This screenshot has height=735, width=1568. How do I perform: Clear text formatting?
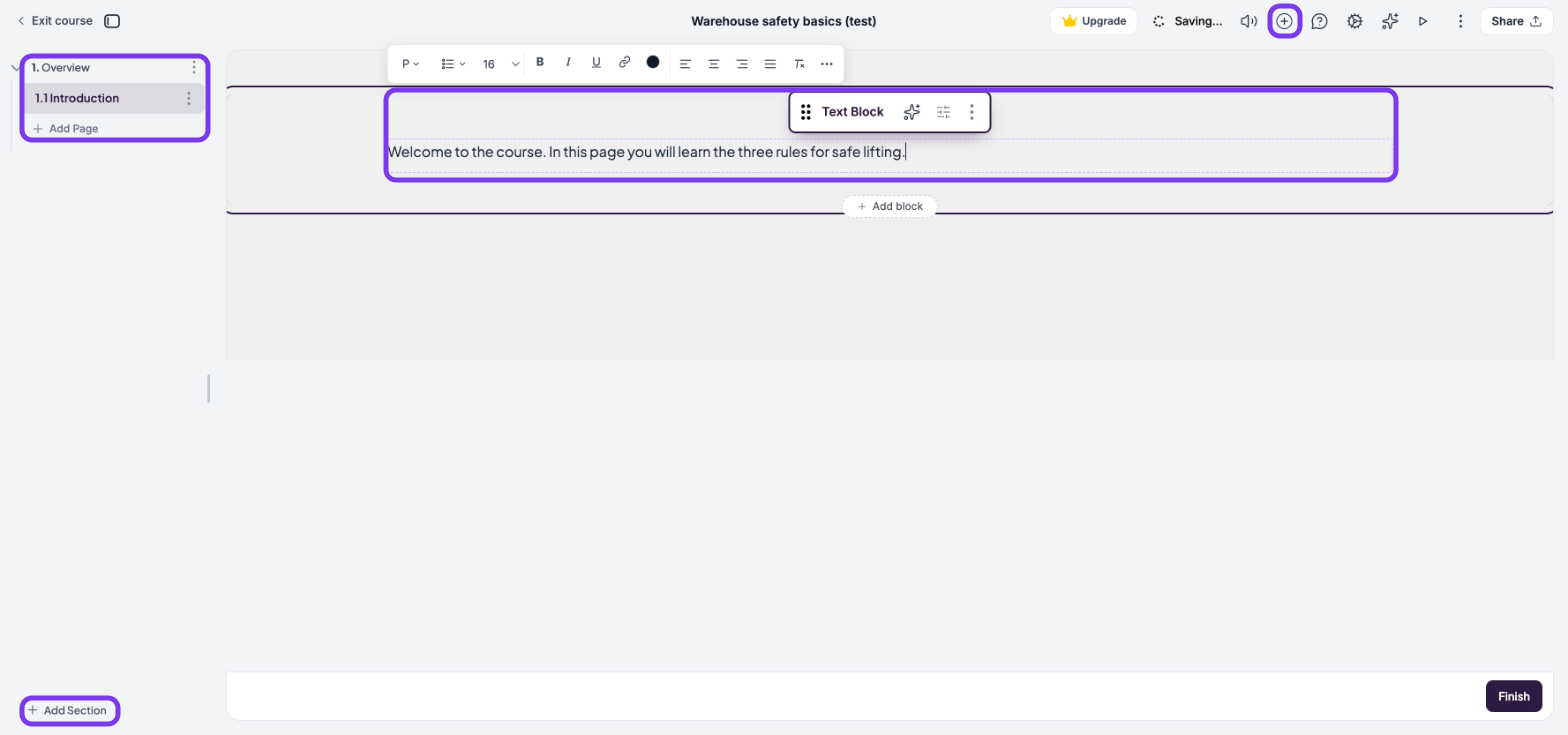799,63
